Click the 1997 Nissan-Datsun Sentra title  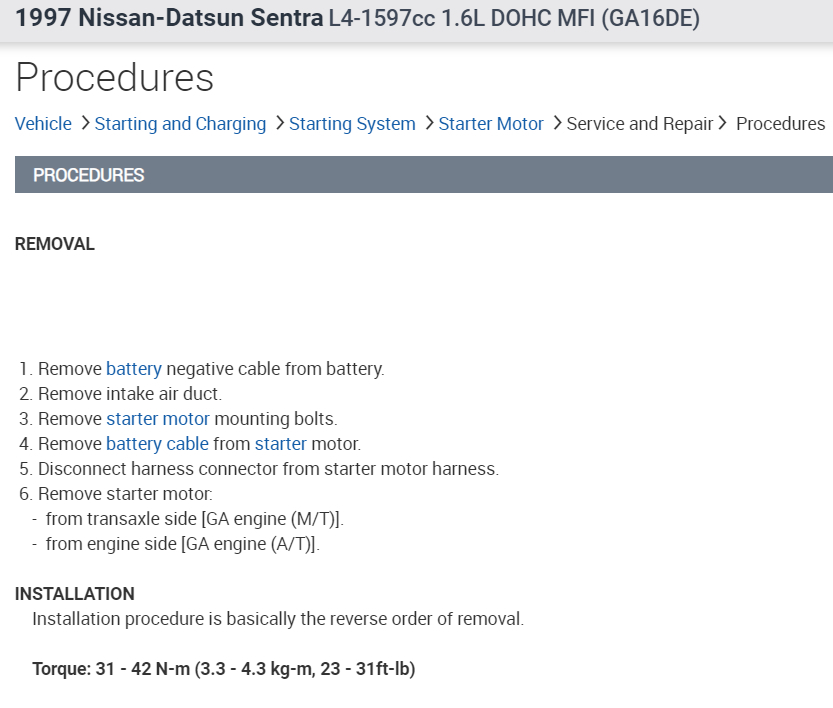point(169,19)
